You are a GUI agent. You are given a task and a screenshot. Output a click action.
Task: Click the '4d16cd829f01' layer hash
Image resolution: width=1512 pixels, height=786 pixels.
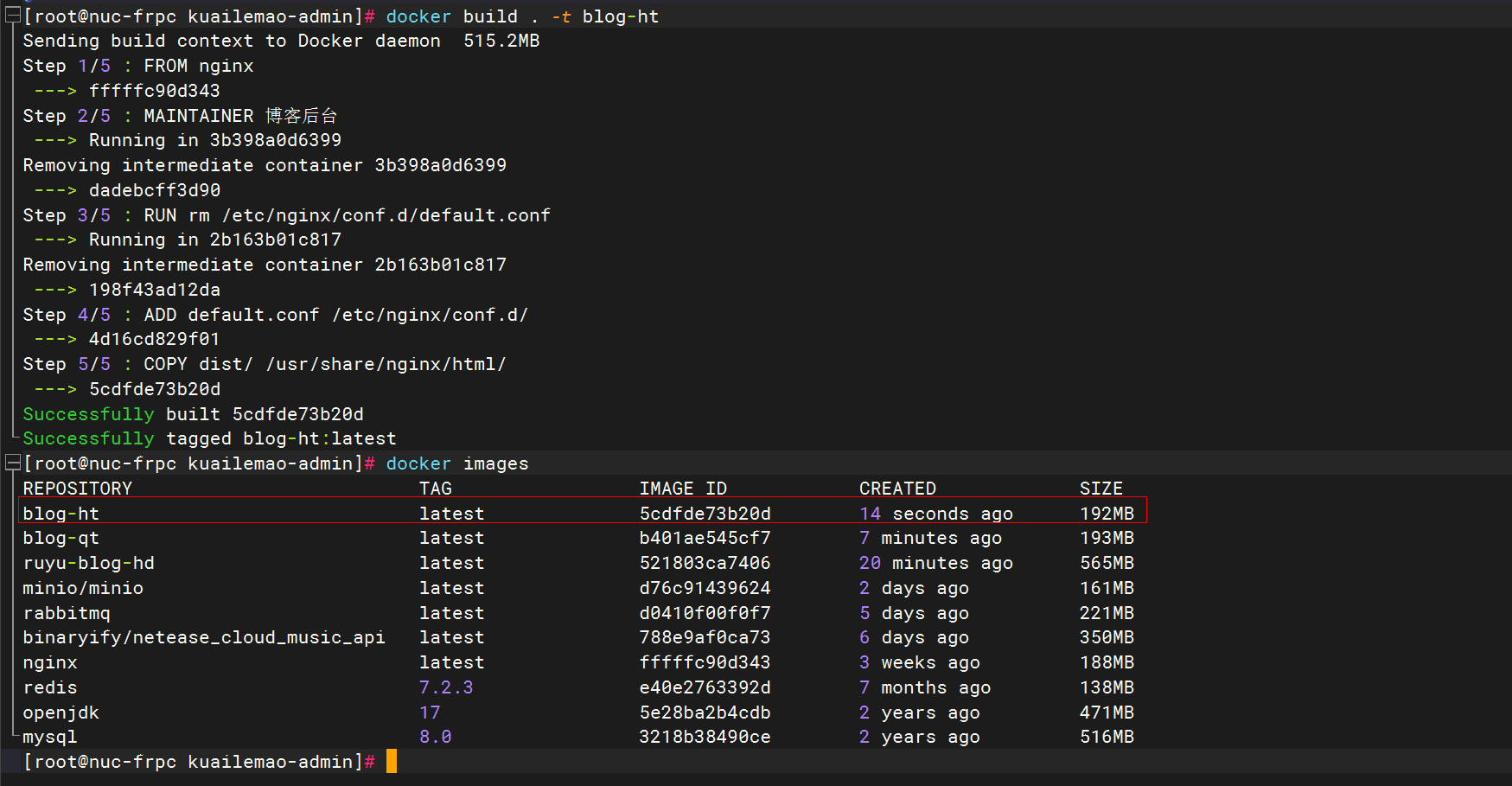[x=155, y=340]
